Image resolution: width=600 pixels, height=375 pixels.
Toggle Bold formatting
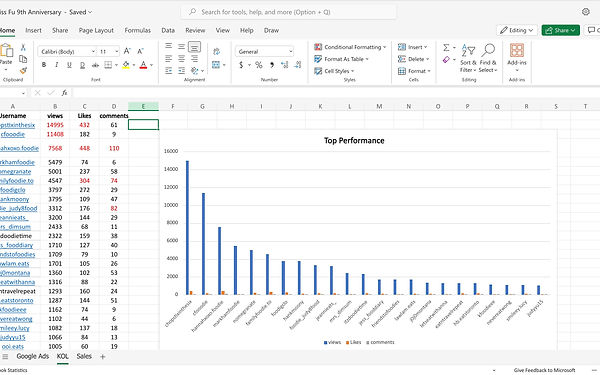tap(44, 65)
